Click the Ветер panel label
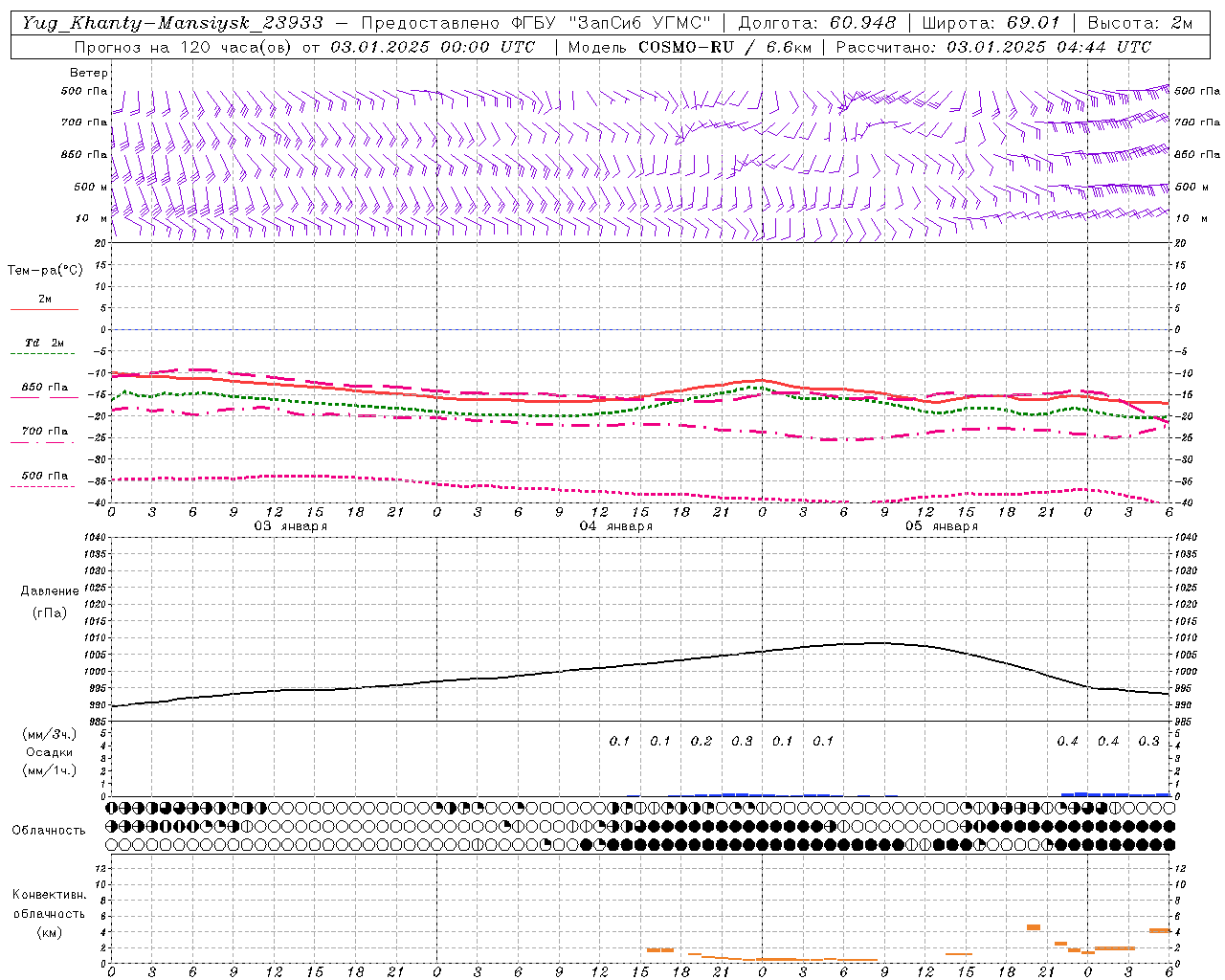The width and height of the screenshot is (1225, 980). pyautogui.click(x=89, y=73)
